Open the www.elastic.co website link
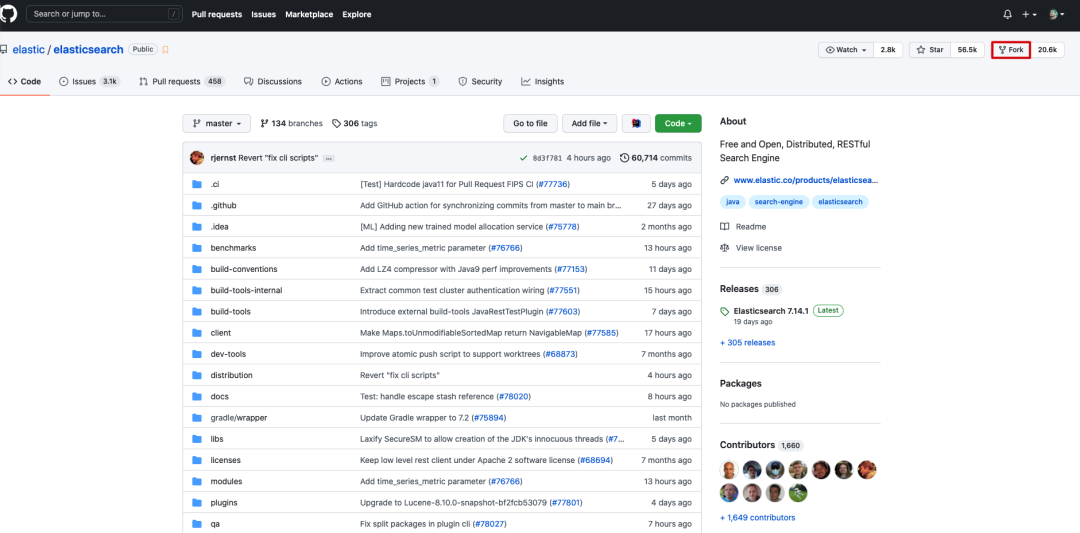The width and height of the screenshot is (1080, 533). pyautogui.click(x=806, y=180)
